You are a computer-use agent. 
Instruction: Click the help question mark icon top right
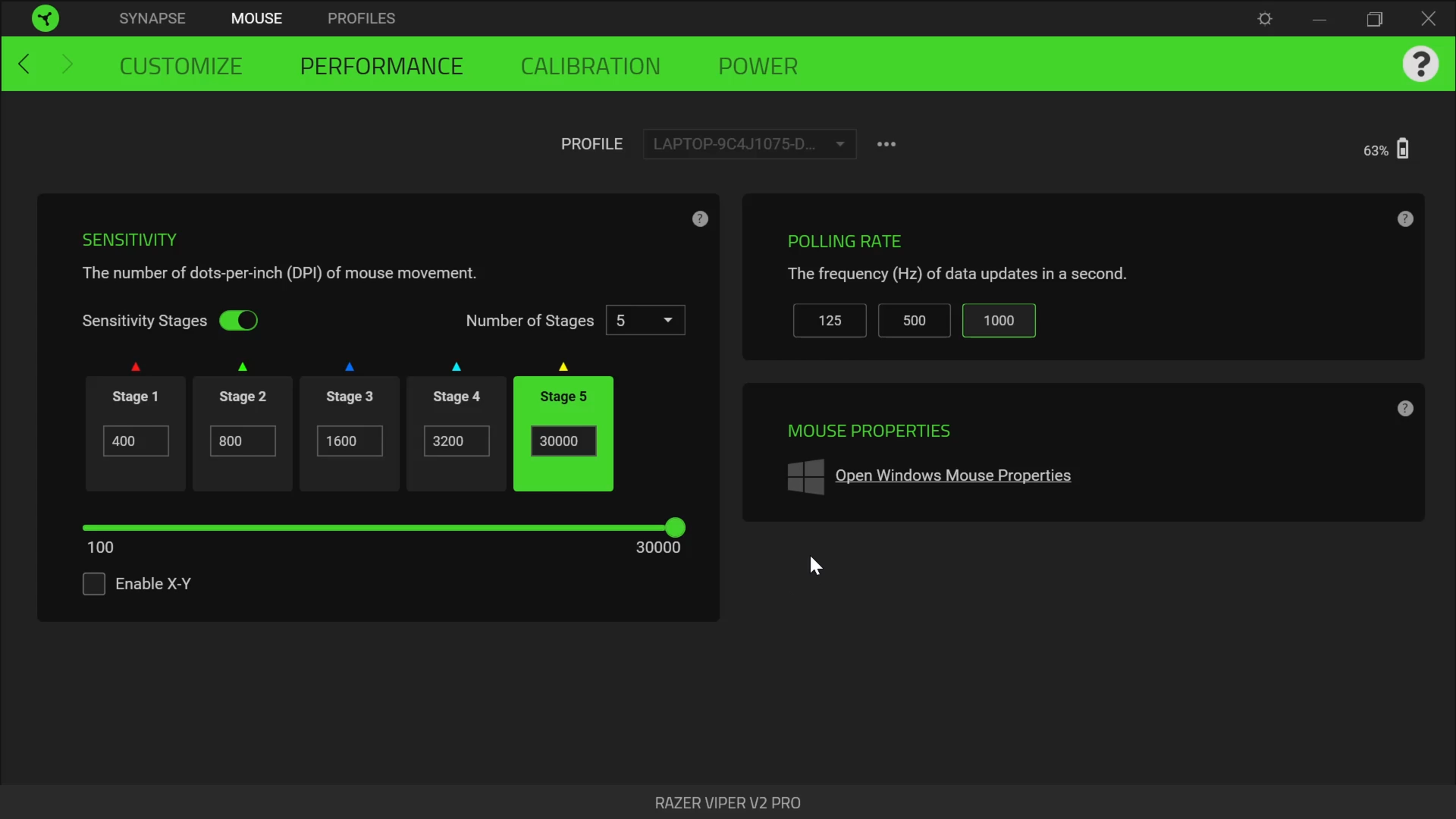[x=1421, y=64]
